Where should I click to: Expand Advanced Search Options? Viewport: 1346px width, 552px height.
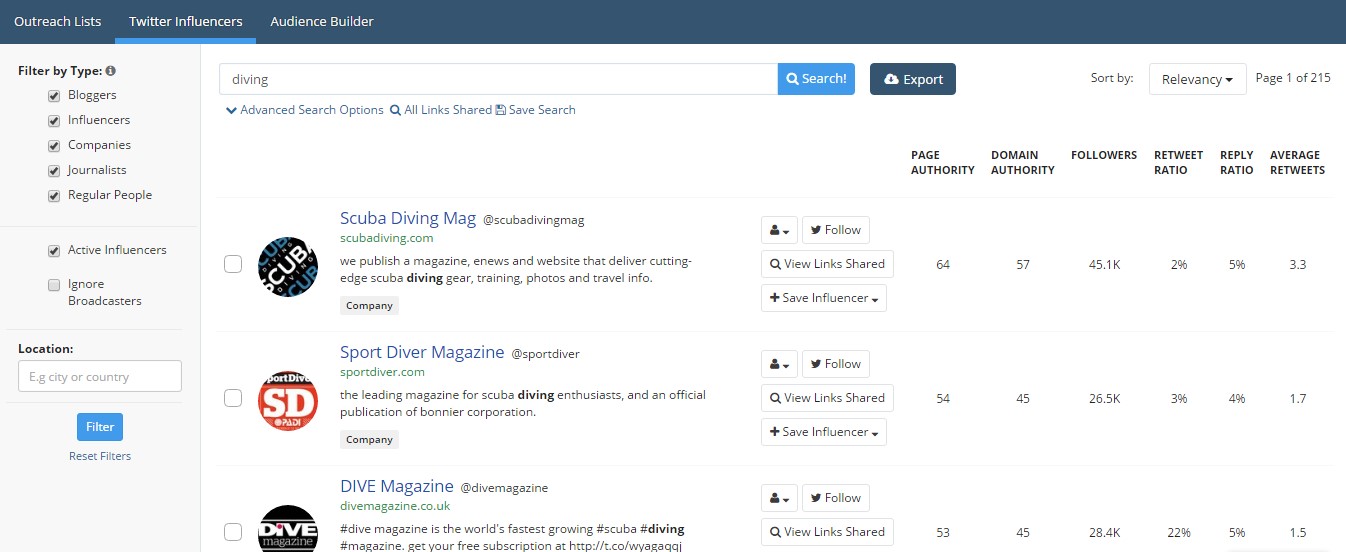(305, 110)
